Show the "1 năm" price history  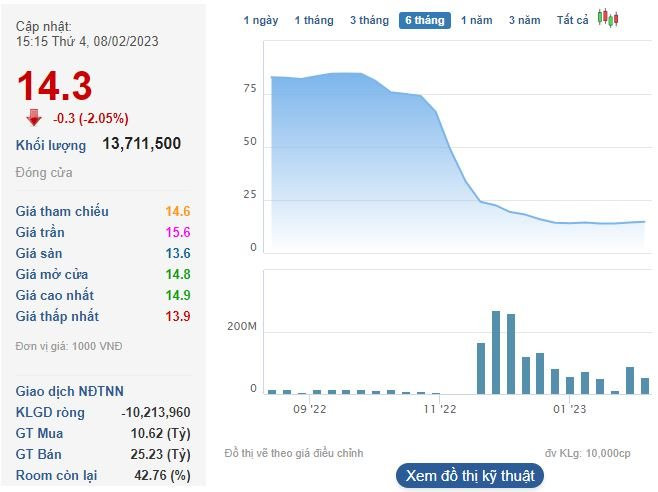477,20
